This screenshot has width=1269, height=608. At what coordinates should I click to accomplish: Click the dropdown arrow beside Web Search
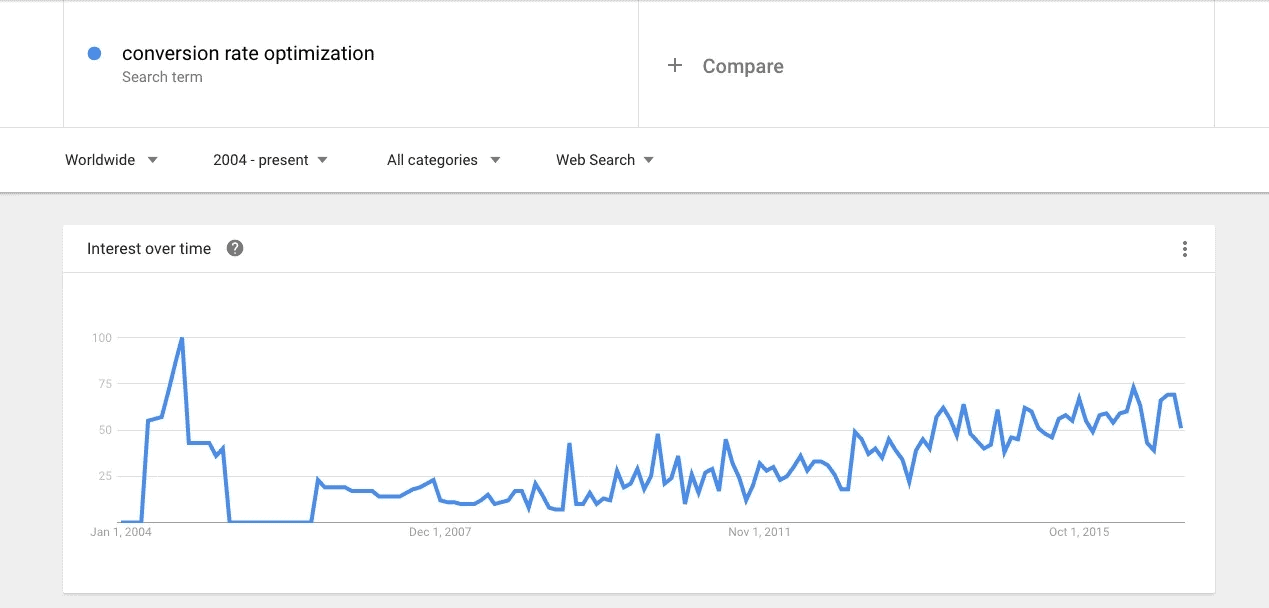click(x=649, y=160)
